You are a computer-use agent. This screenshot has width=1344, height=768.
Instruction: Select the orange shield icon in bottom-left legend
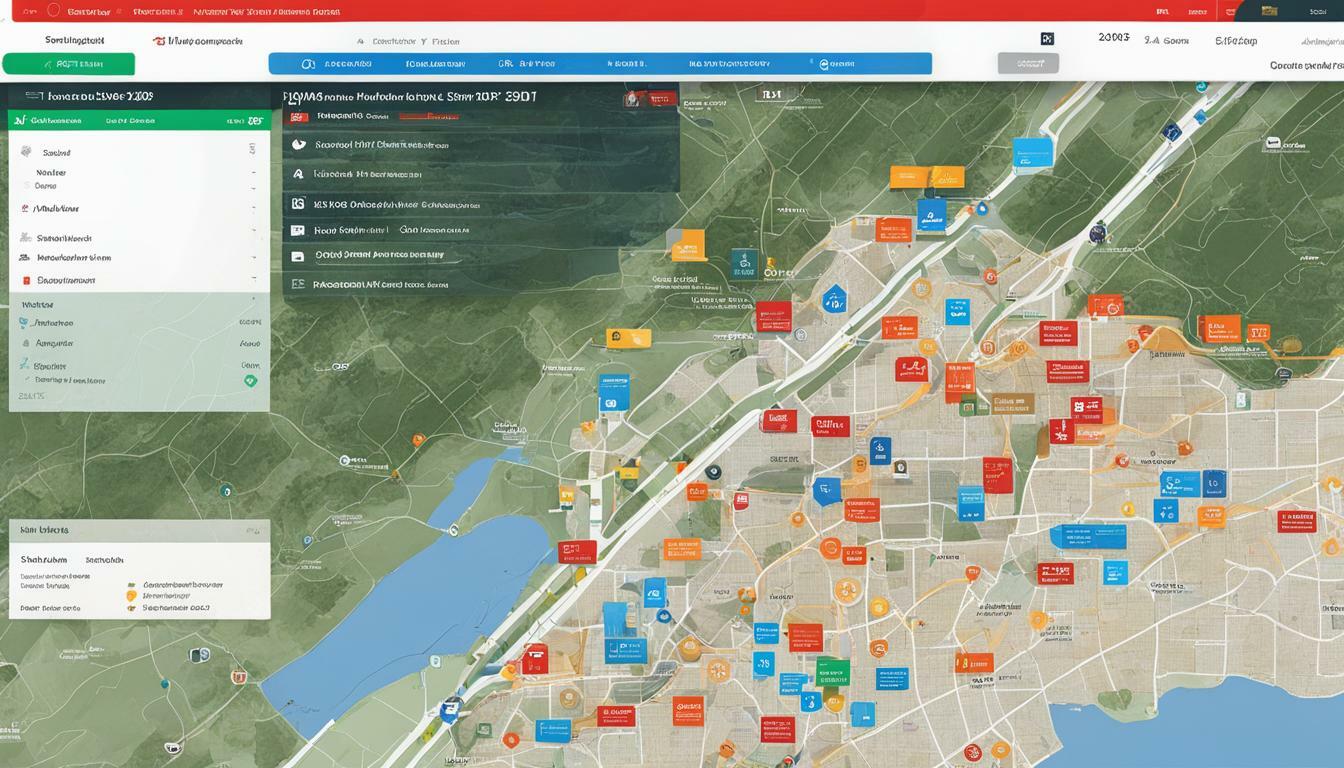(x=131, y=596)
